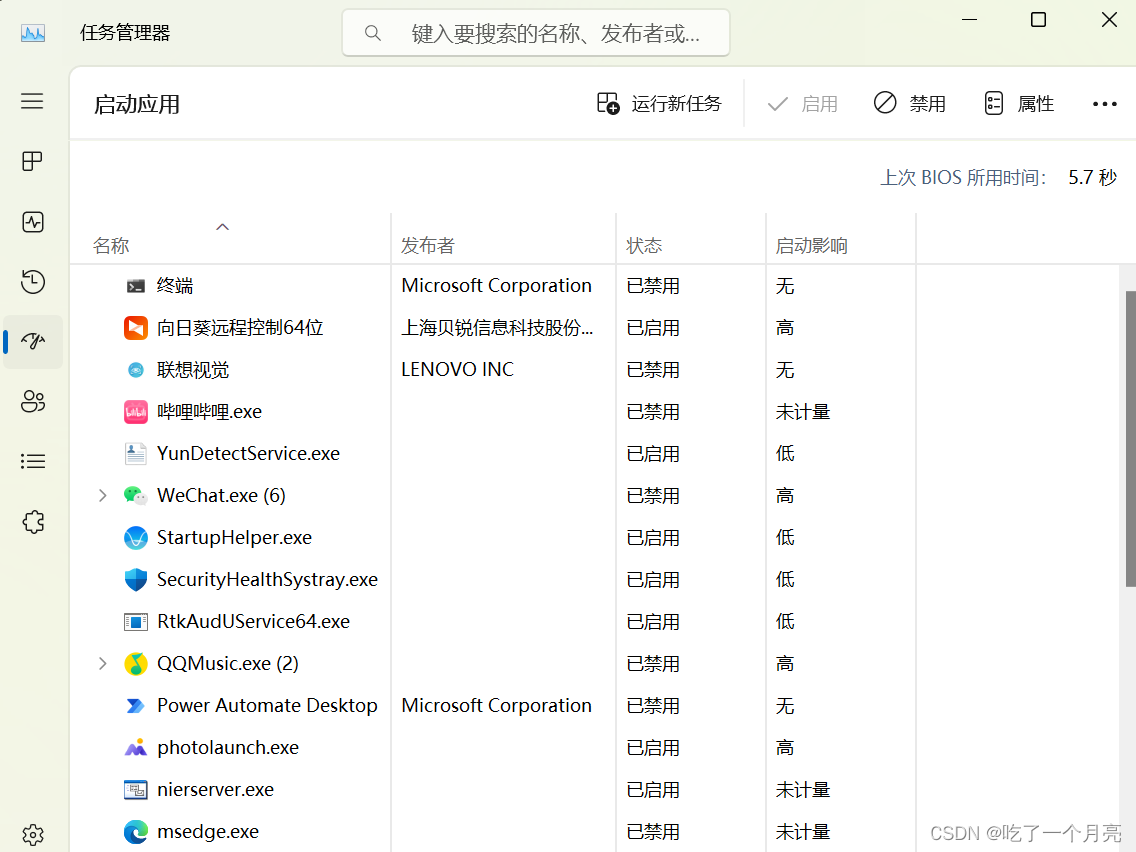Click the 终端 terminal icon
Screen dimensions: 1136x852
tap(135, 286)
